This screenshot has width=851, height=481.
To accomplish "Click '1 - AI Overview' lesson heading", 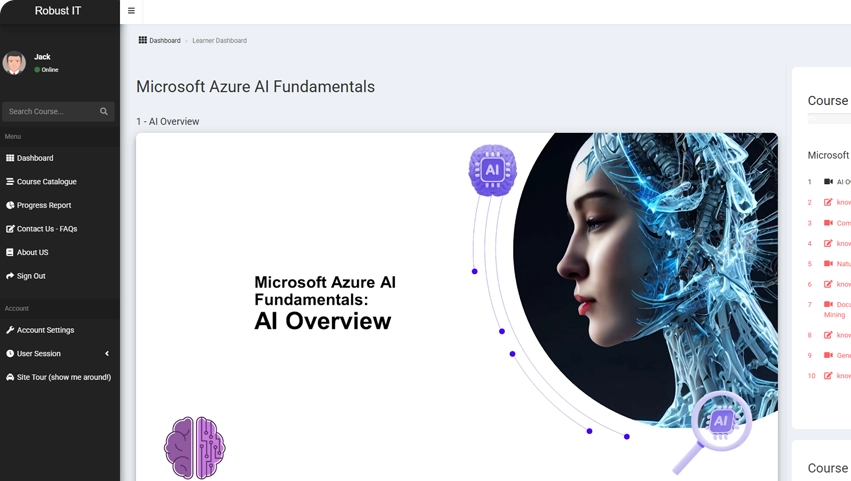I will tap(168, 122).
